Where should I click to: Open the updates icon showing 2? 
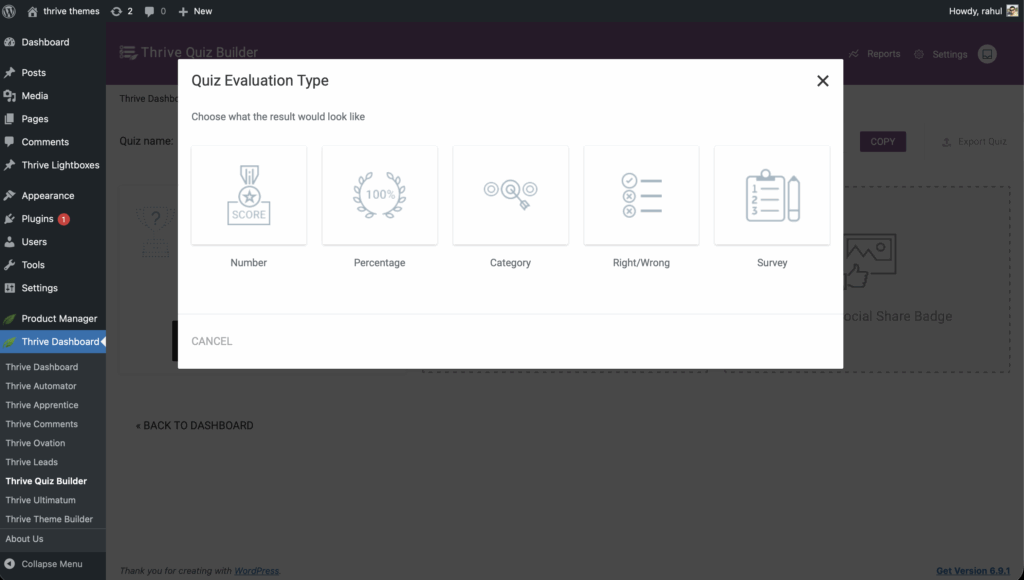(121, 11)
